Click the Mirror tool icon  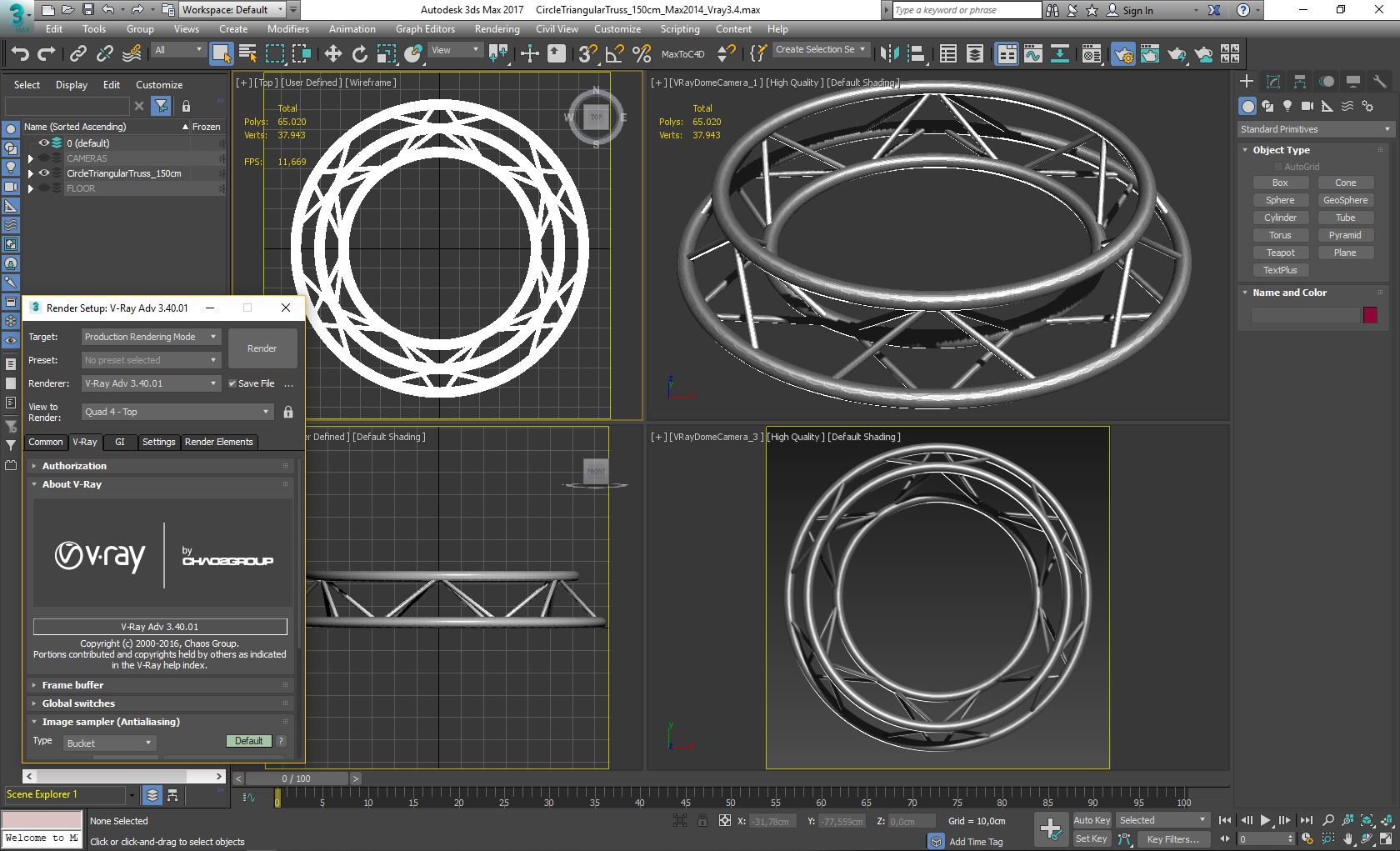click(889, 54)
